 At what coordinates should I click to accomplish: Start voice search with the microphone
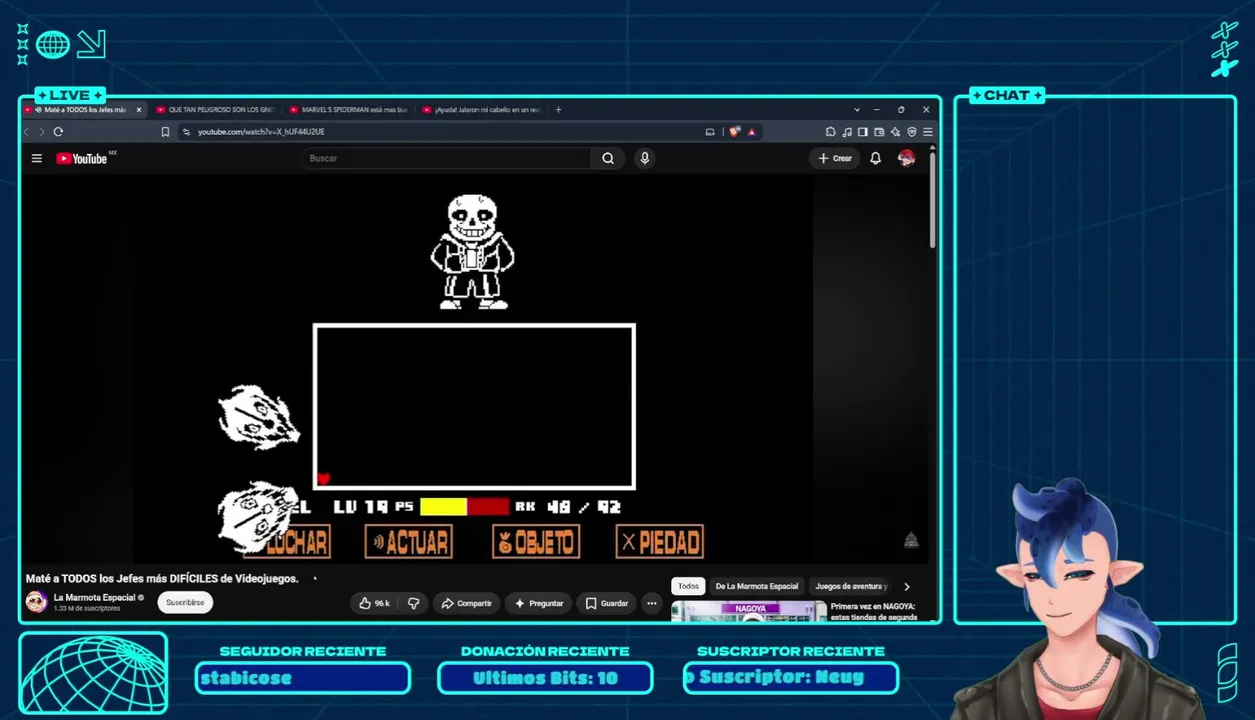pos(645,158)
